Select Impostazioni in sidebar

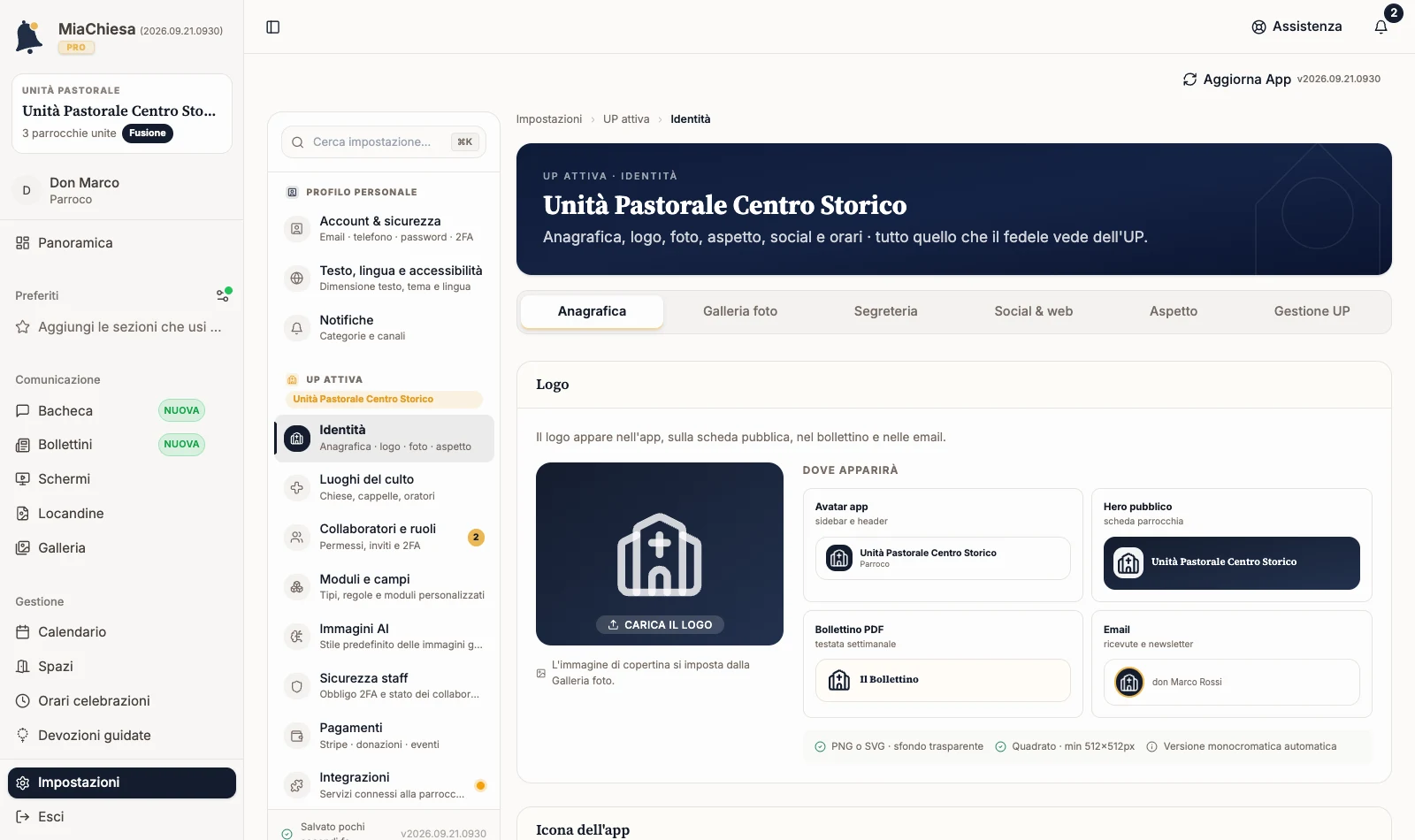click(122, 783)
